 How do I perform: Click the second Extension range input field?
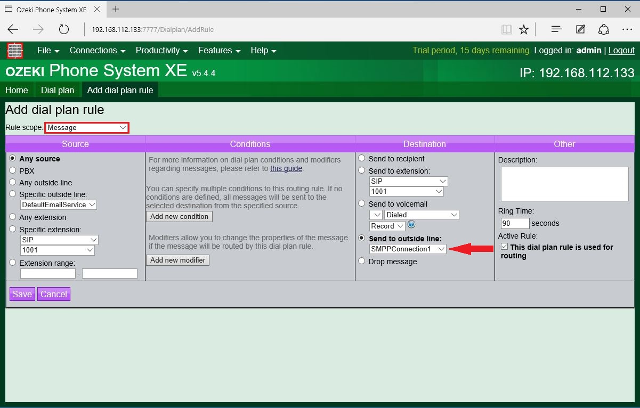(110, 273)
